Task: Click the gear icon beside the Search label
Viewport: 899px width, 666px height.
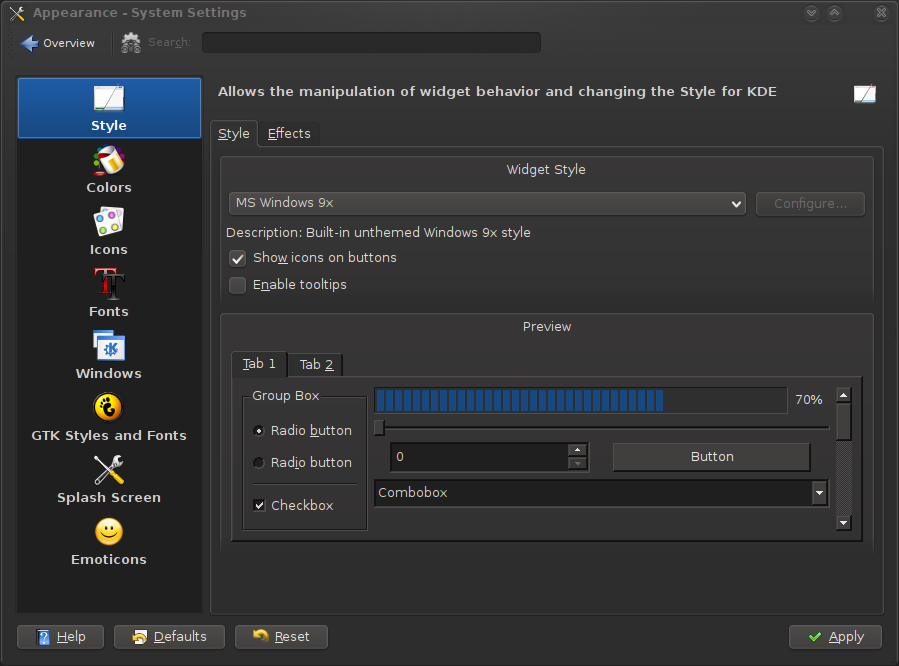Action: click(131, 42)
